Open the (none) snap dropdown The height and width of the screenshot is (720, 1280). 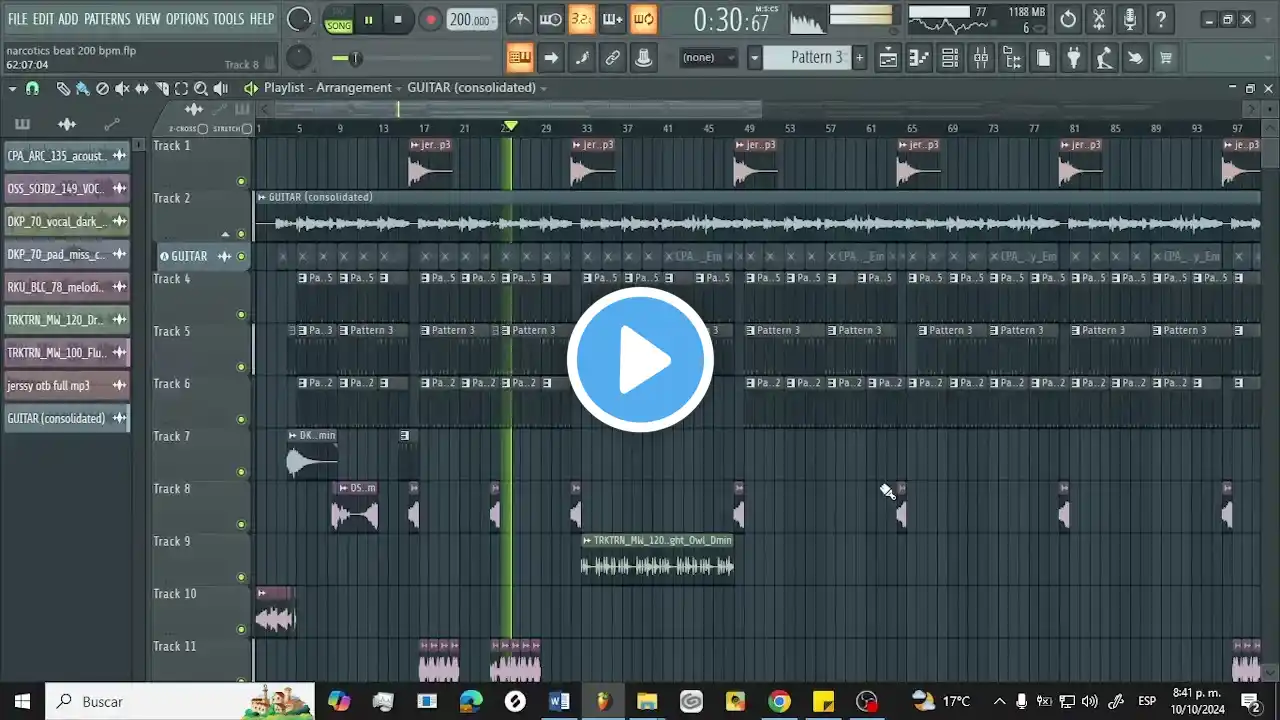(707, 58)
